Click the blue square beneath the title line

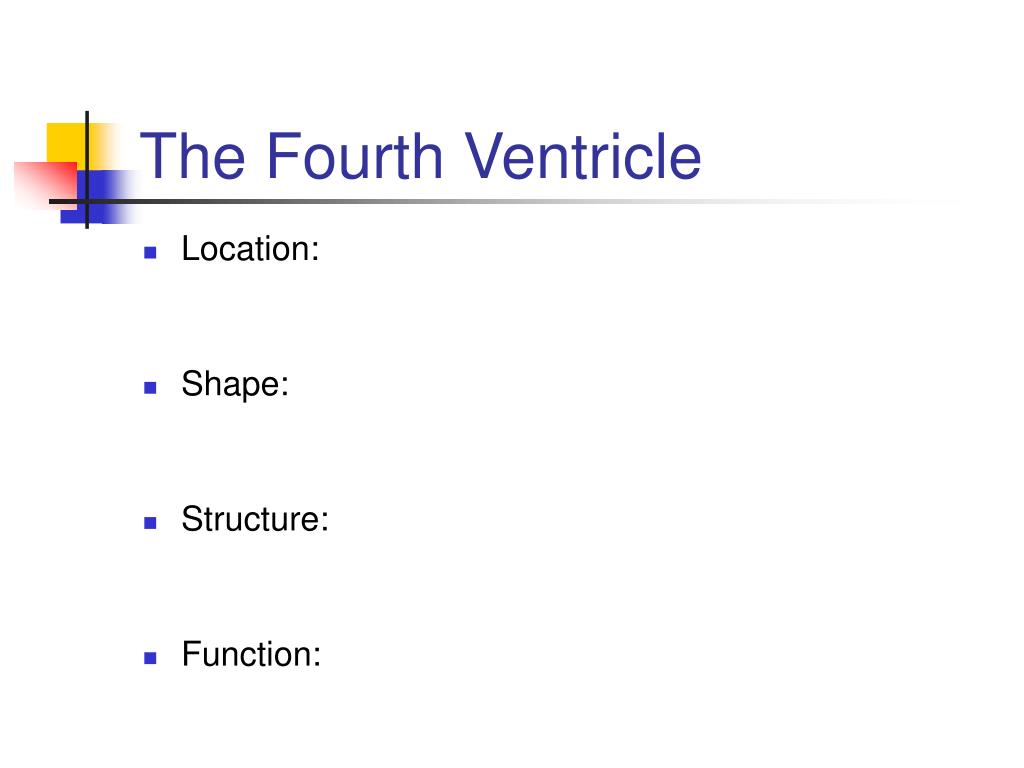point(98,197)
